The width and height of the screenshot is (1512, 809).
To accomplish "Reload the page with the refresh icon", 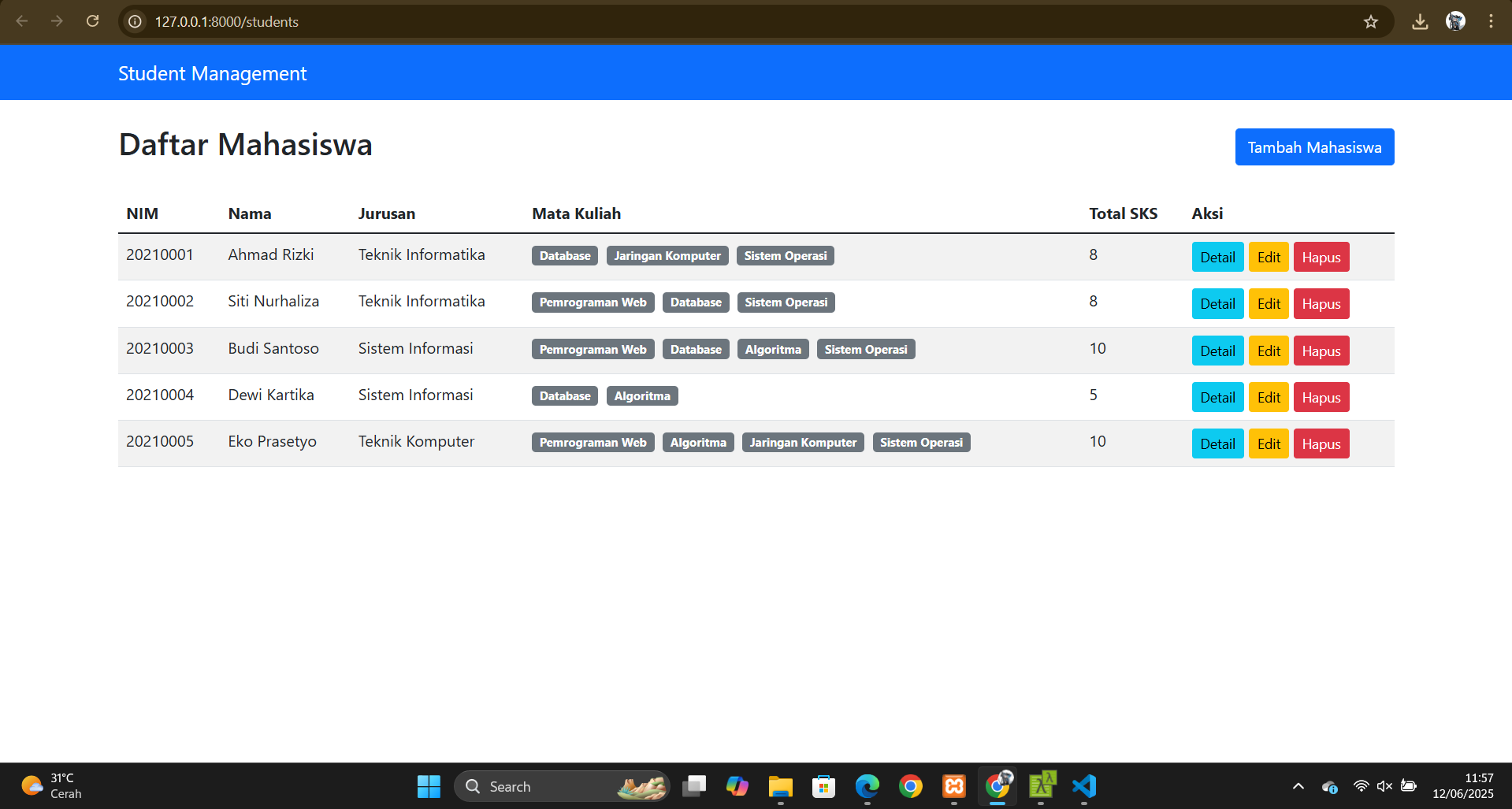I will [92, 21].
